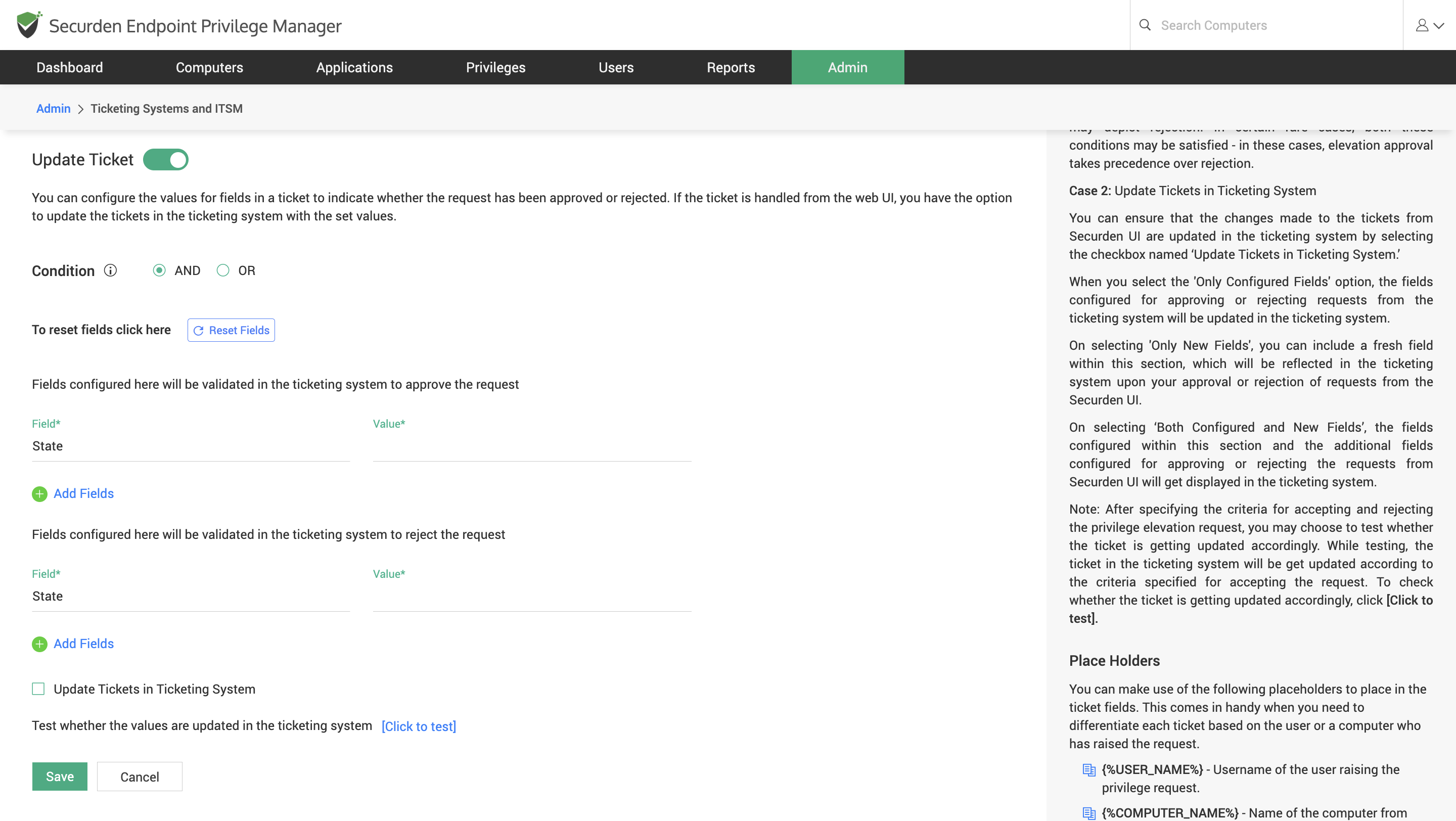This screenshot has height=821, width=1456.
Task: Click the approve section Field input (State)
Action: click(191, 446)
